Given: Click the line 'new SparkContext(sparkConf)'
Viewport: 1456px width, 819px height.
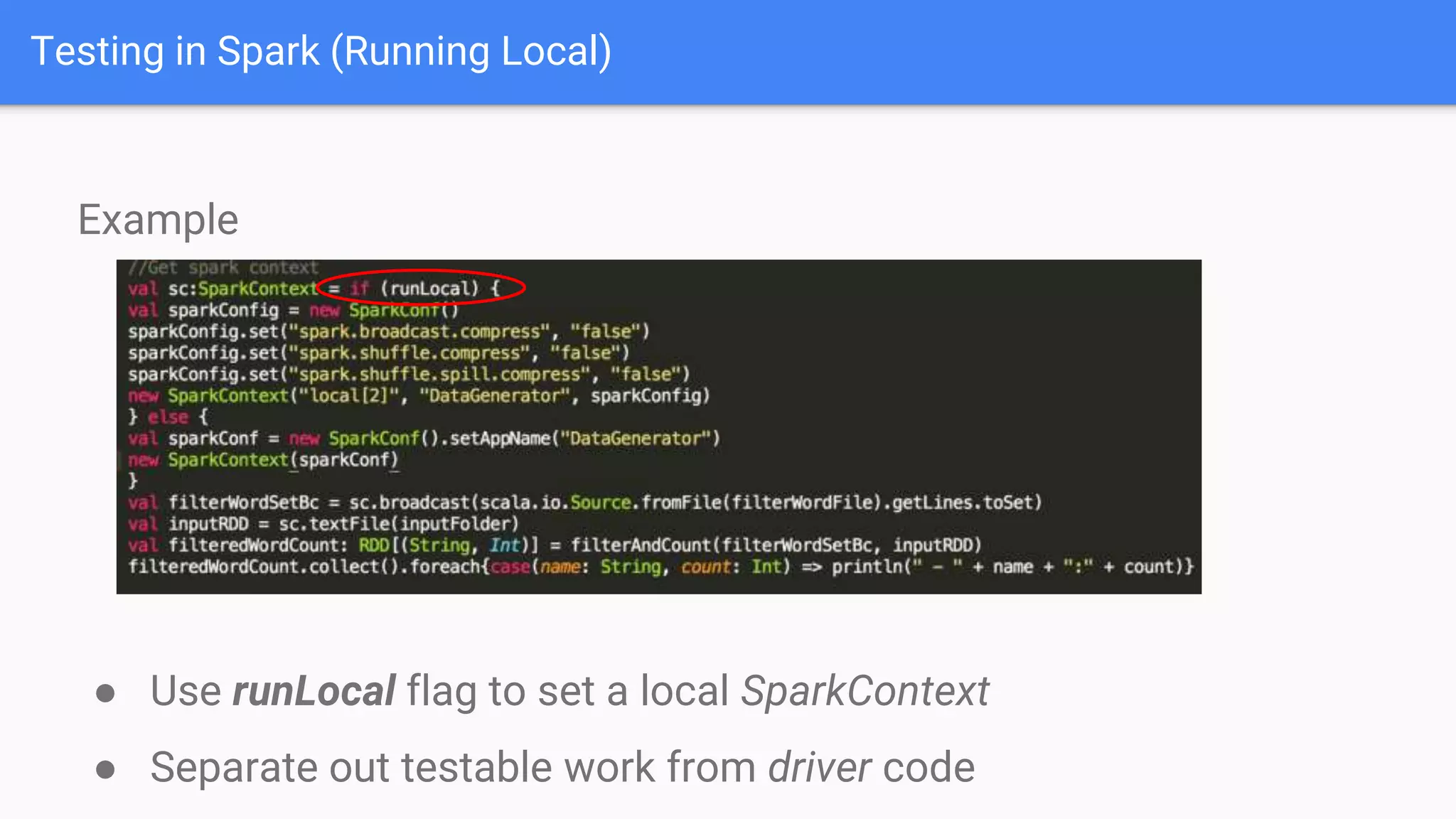Looking at the screenshot, I should (x=263, y=460).
